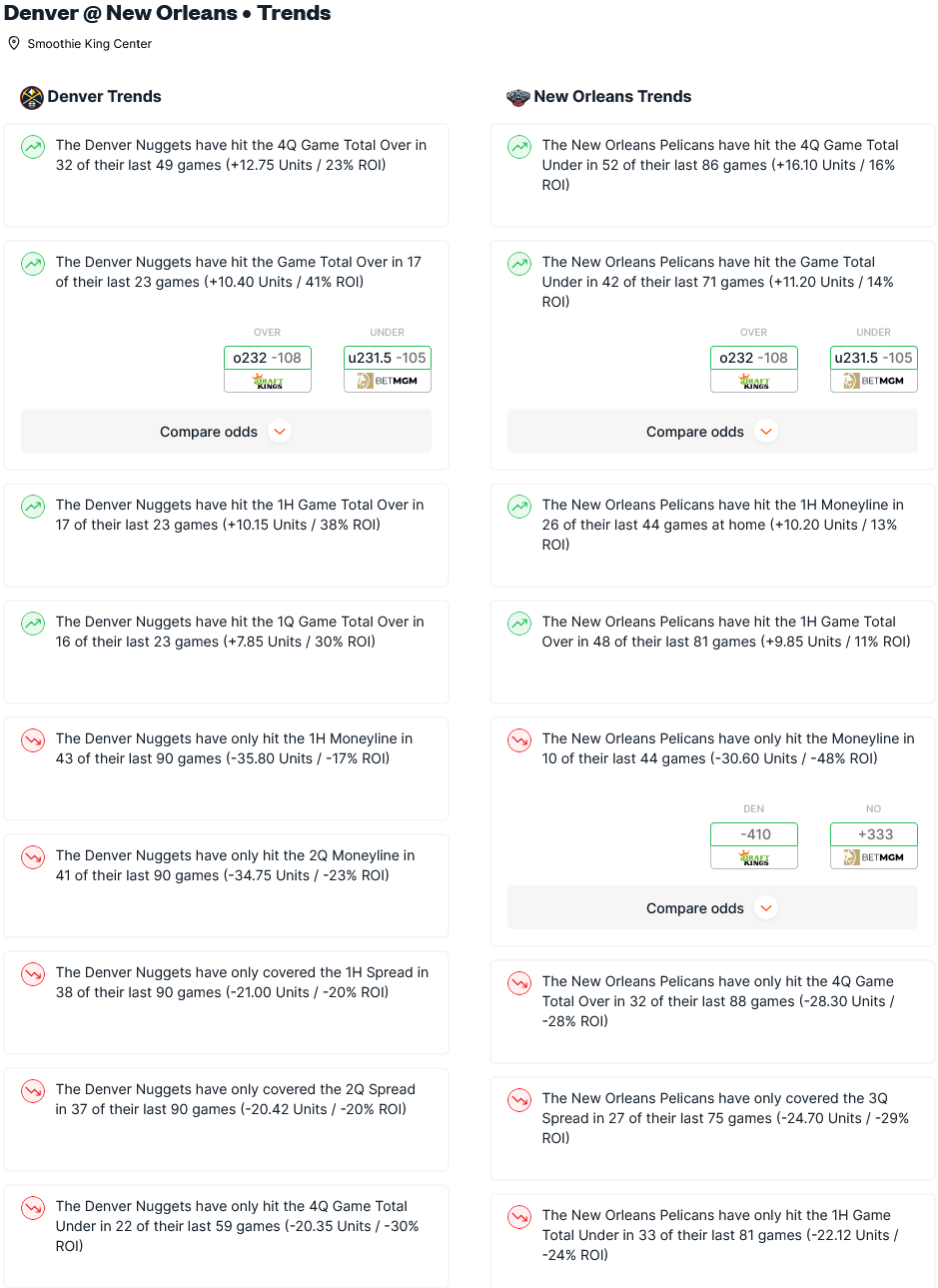Click the Denver Nuggets team logo
Image resolution: width=938 pixels, height=1288 pixels.
pyautogui.click(x=32, y=97)
